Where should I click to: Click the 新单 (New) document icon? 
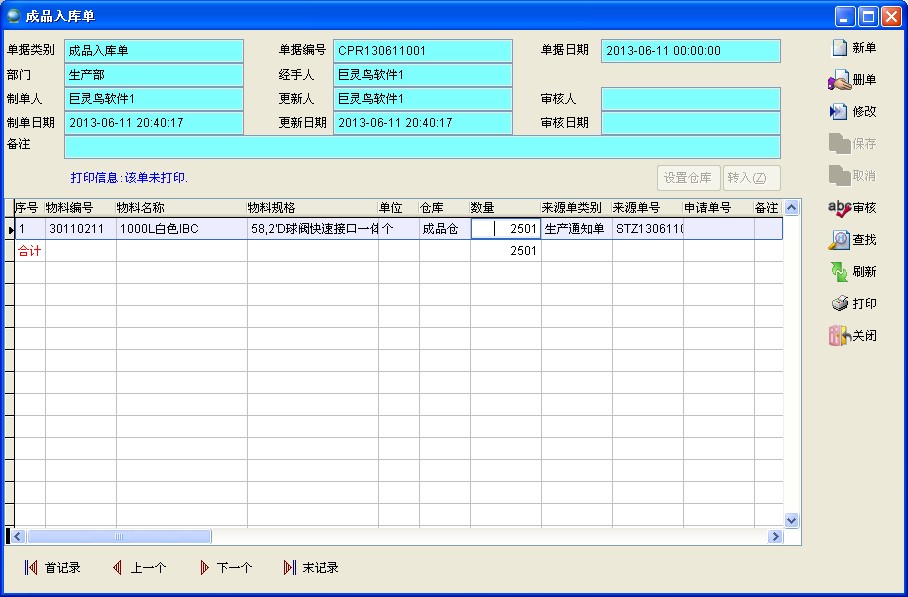pos(840,48)
